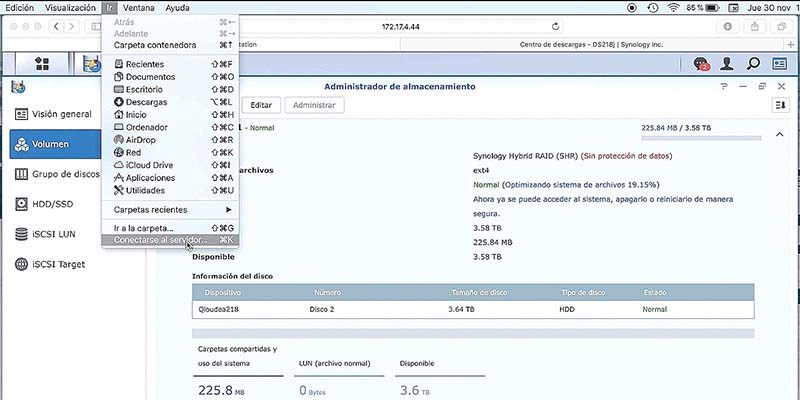Open DSM widgets panel icon
800x400 pixels.
[780, 64]
